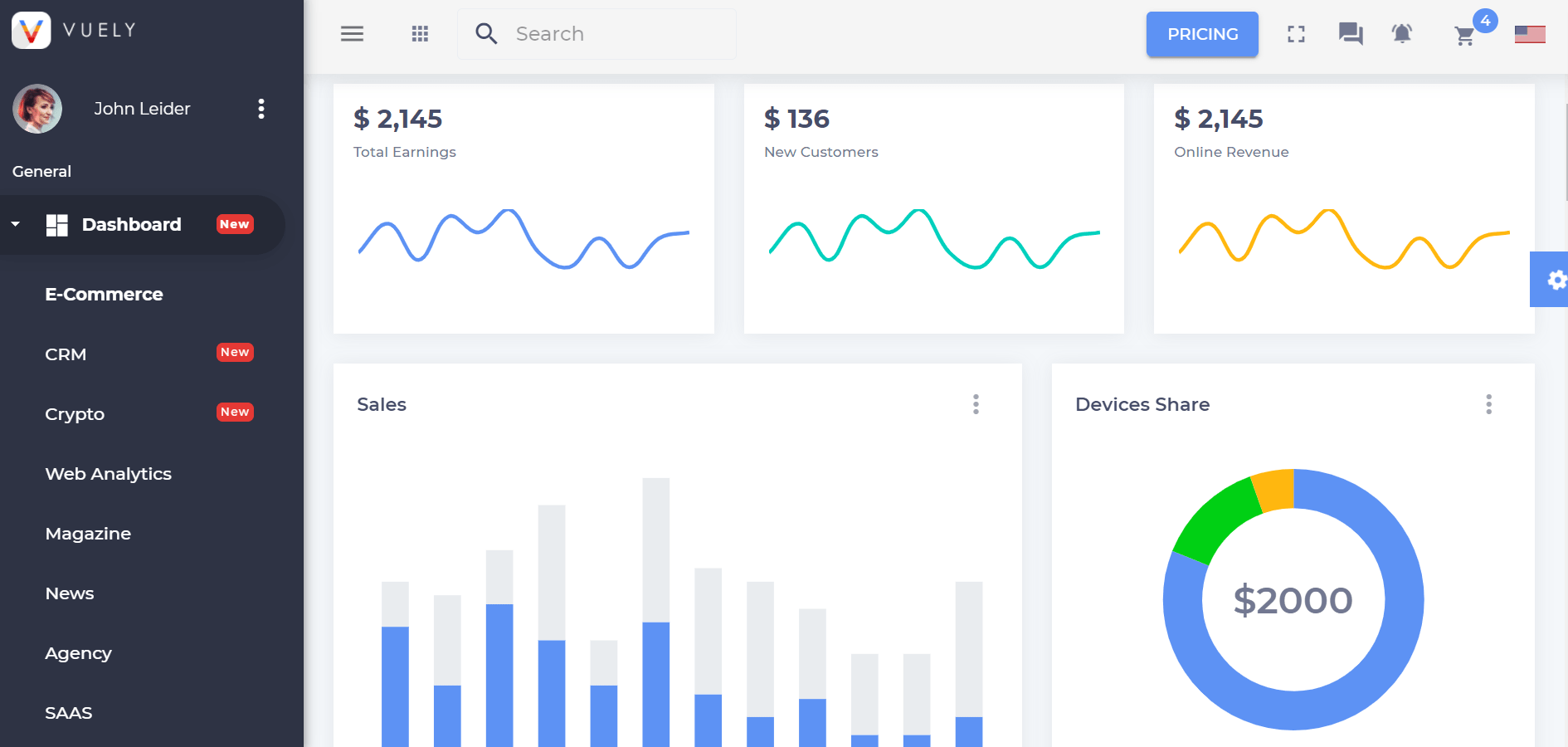Click the search magnifier icon
This screenshot has width=1568, height=747.
pos(486,33)
